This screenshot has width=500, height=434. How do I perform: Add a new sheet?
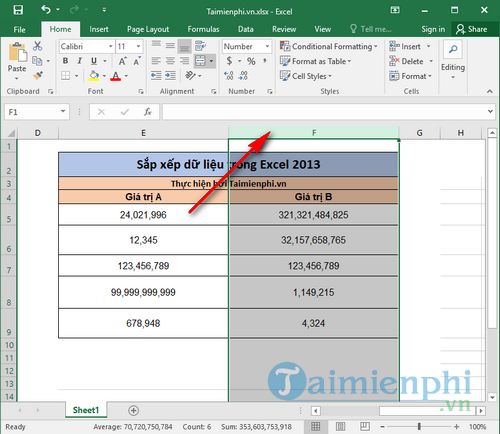tap(134, 410)
